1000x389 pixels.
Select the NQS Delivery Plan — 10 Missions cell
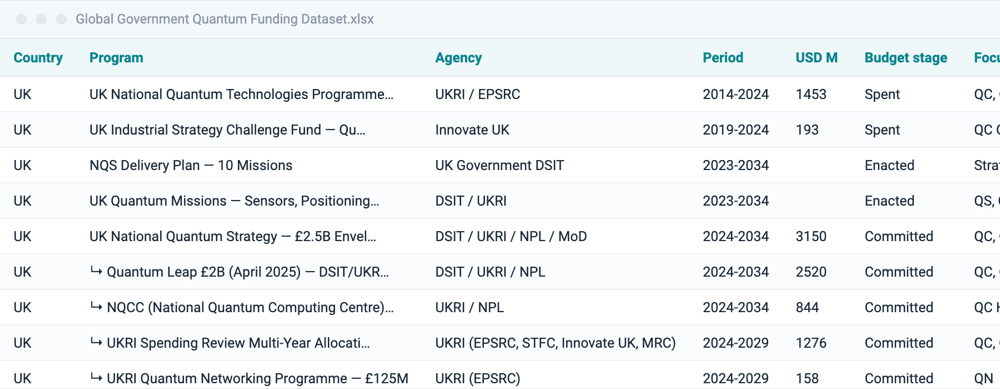tap(191, 166)
